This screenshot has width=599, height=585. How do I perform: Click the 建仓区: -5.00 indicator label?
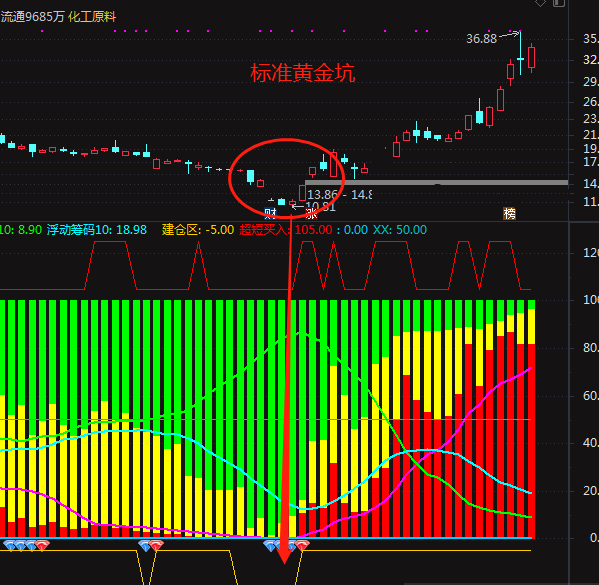click(x=198, y=230)
